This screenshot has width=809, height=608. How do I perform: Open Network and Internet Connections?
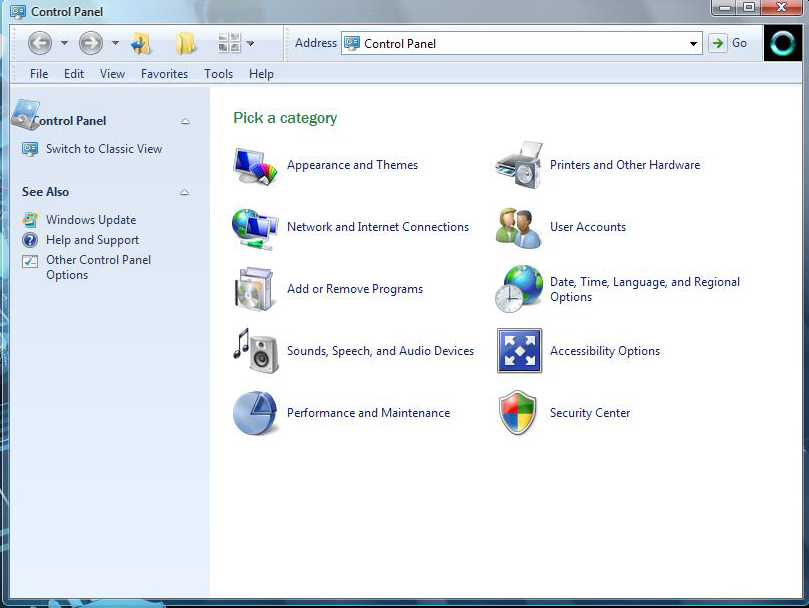(x=378, y=227)
